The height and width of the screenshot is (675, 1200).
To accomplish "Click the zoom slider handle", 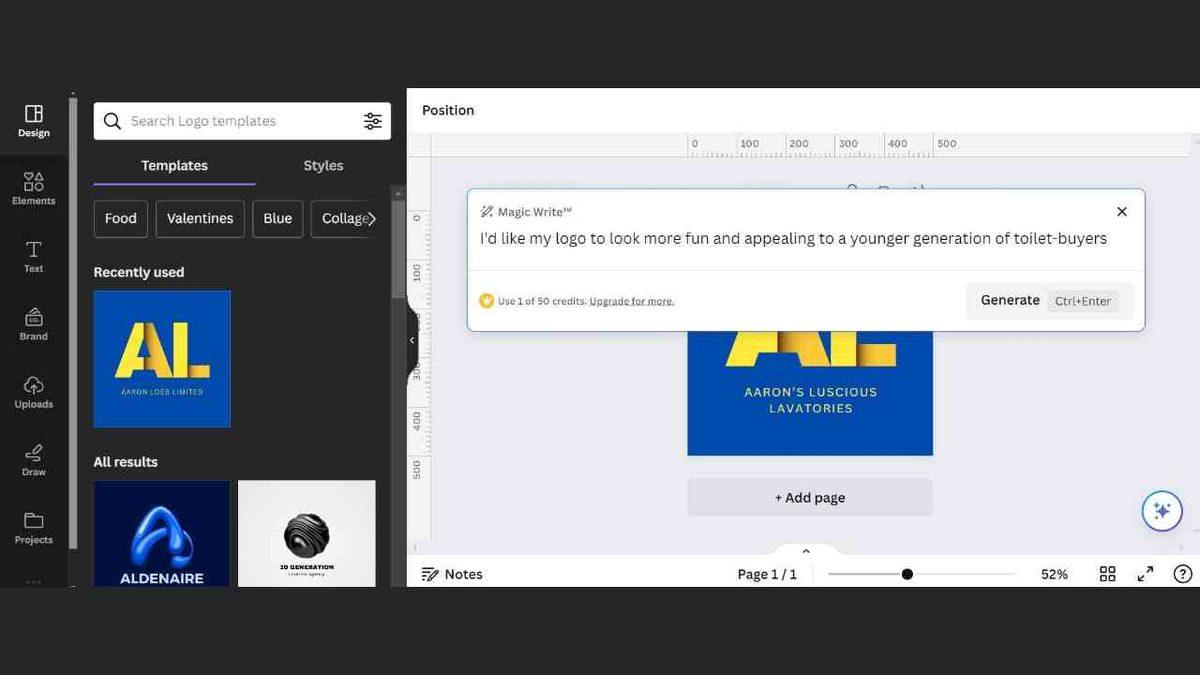I will coord(907,574).
